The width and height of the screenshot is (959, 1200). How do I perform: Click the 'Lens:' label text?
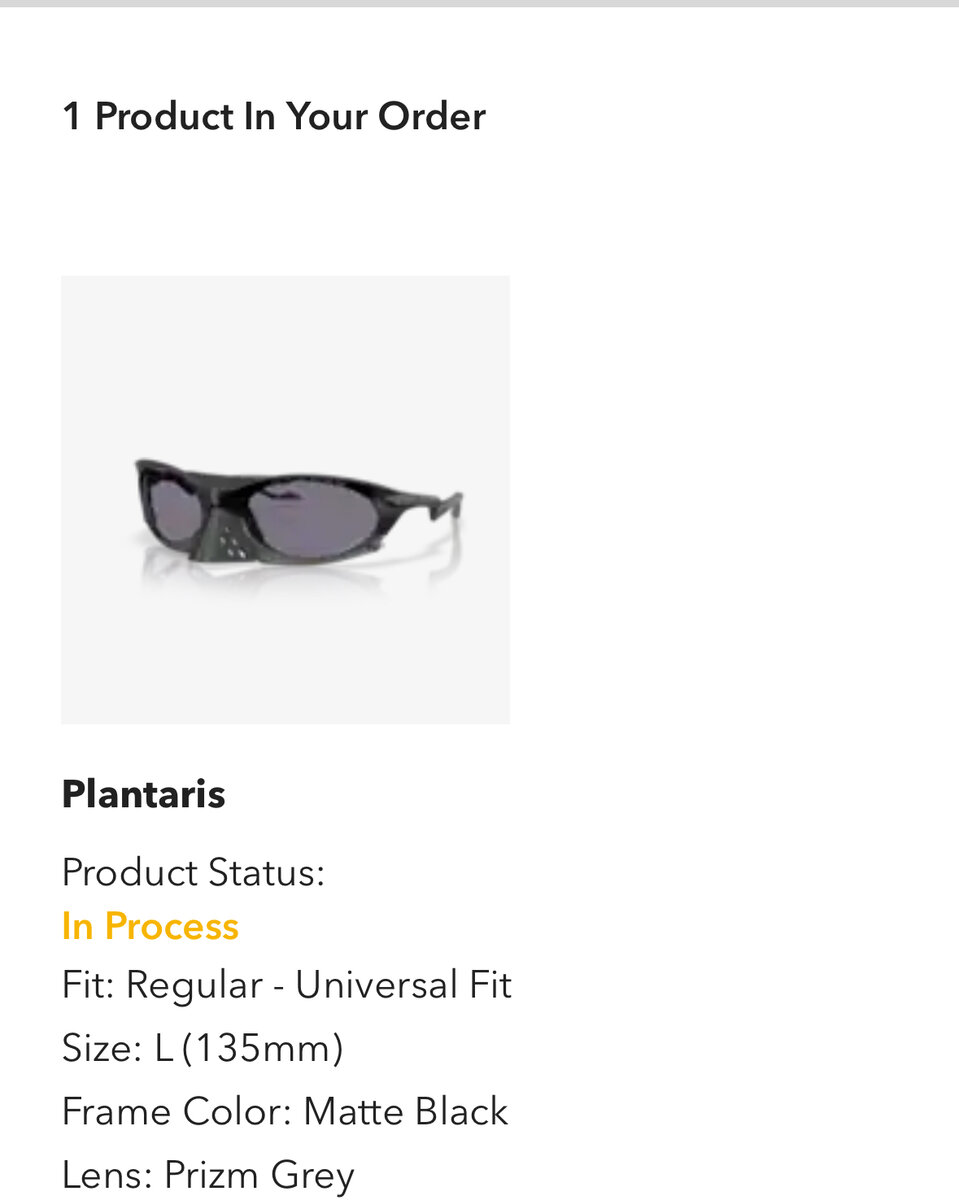point(107,1175)
